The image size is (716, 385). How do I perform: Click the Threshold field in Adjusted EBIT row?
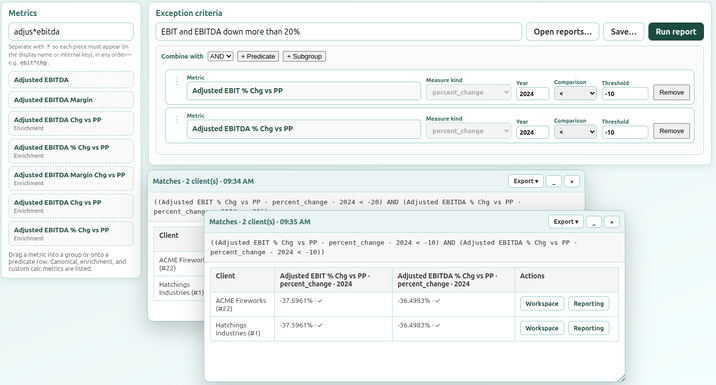625,94
